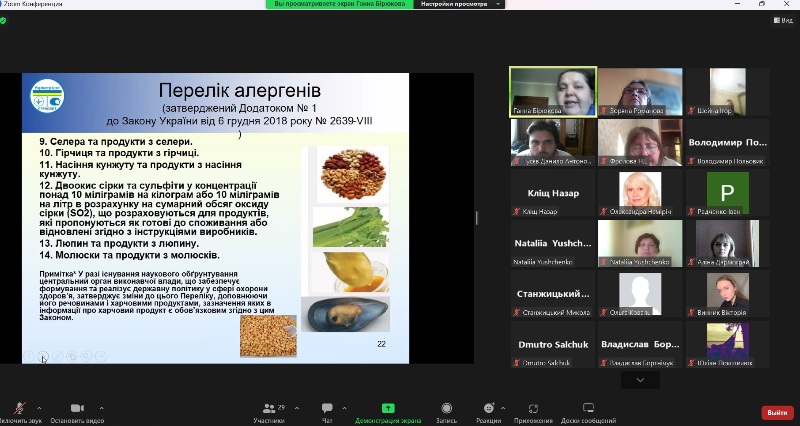Image resolution: width=800 pixels, height=426 pixels.
Task: Open the Reactions smiley icon
Action: (x=489, y=408)
